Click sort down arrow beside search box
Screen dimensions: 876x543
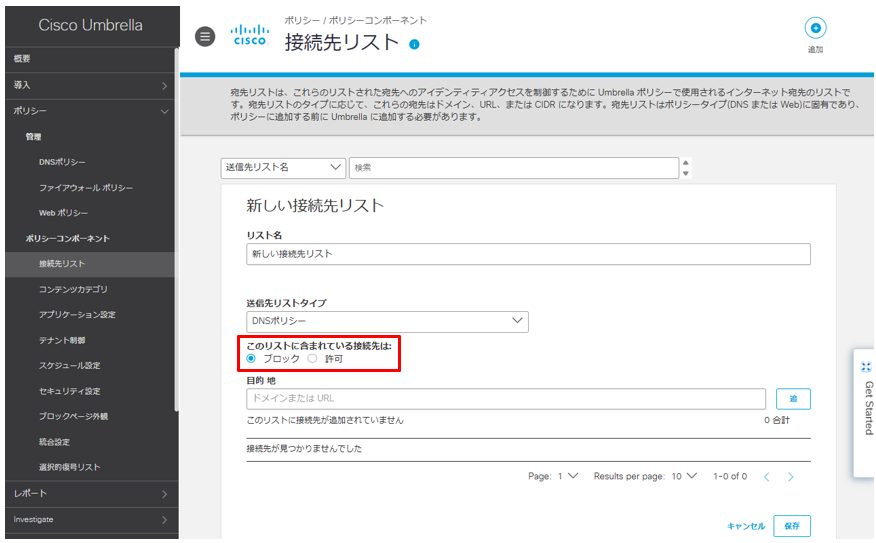(686, 173)
